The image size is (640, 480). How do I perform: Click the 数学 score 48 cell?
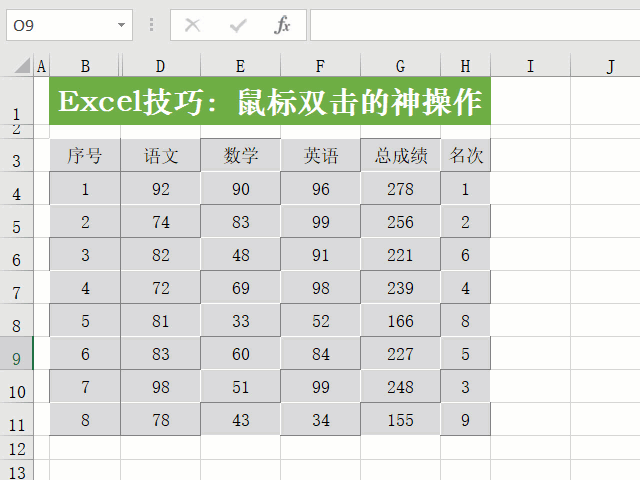(240, 254)
